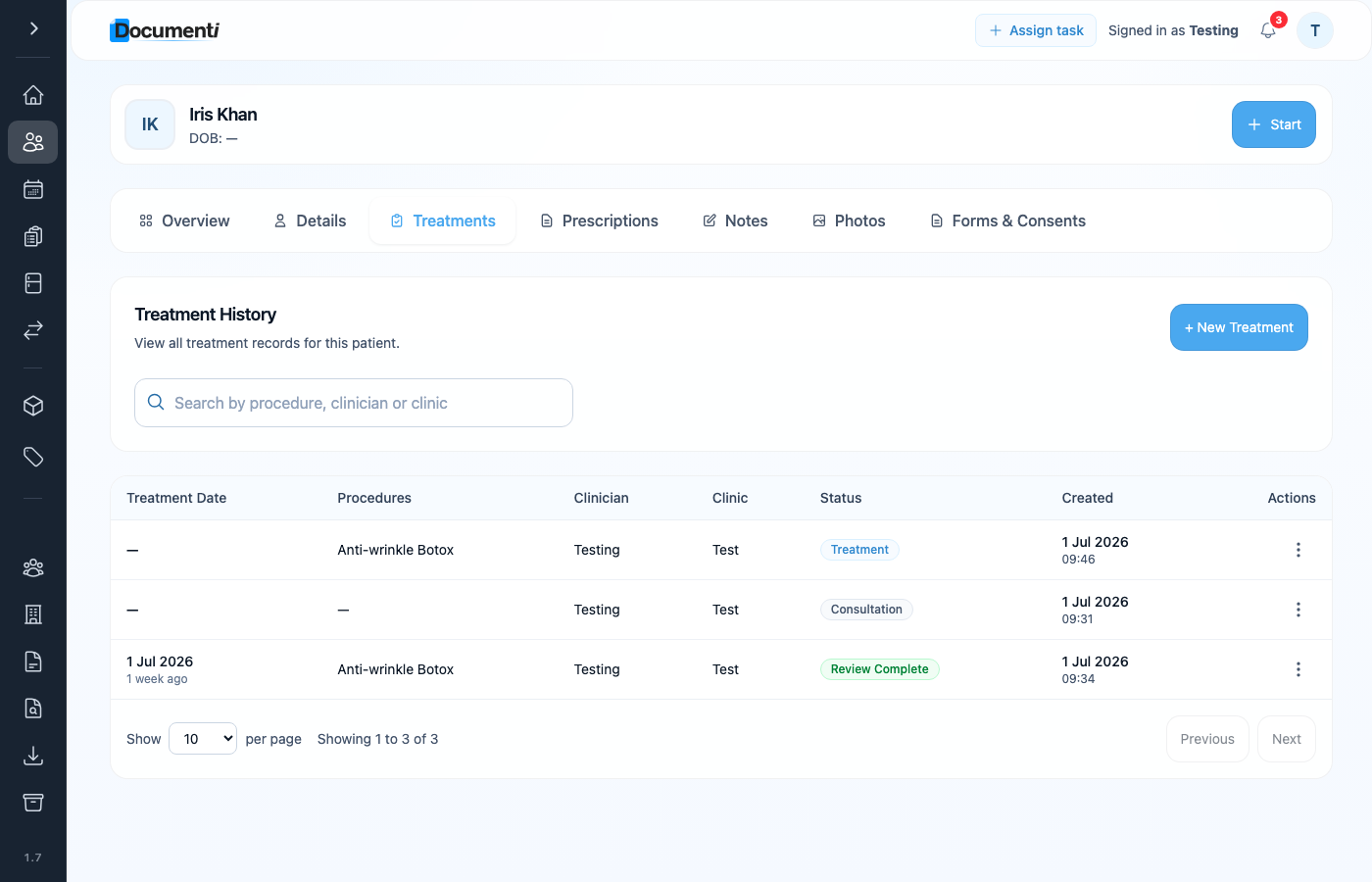The height and width of the screenshot is (882, 1372).
Task: Open notifications bell with 3 alerts
Action: [1269, 30]
